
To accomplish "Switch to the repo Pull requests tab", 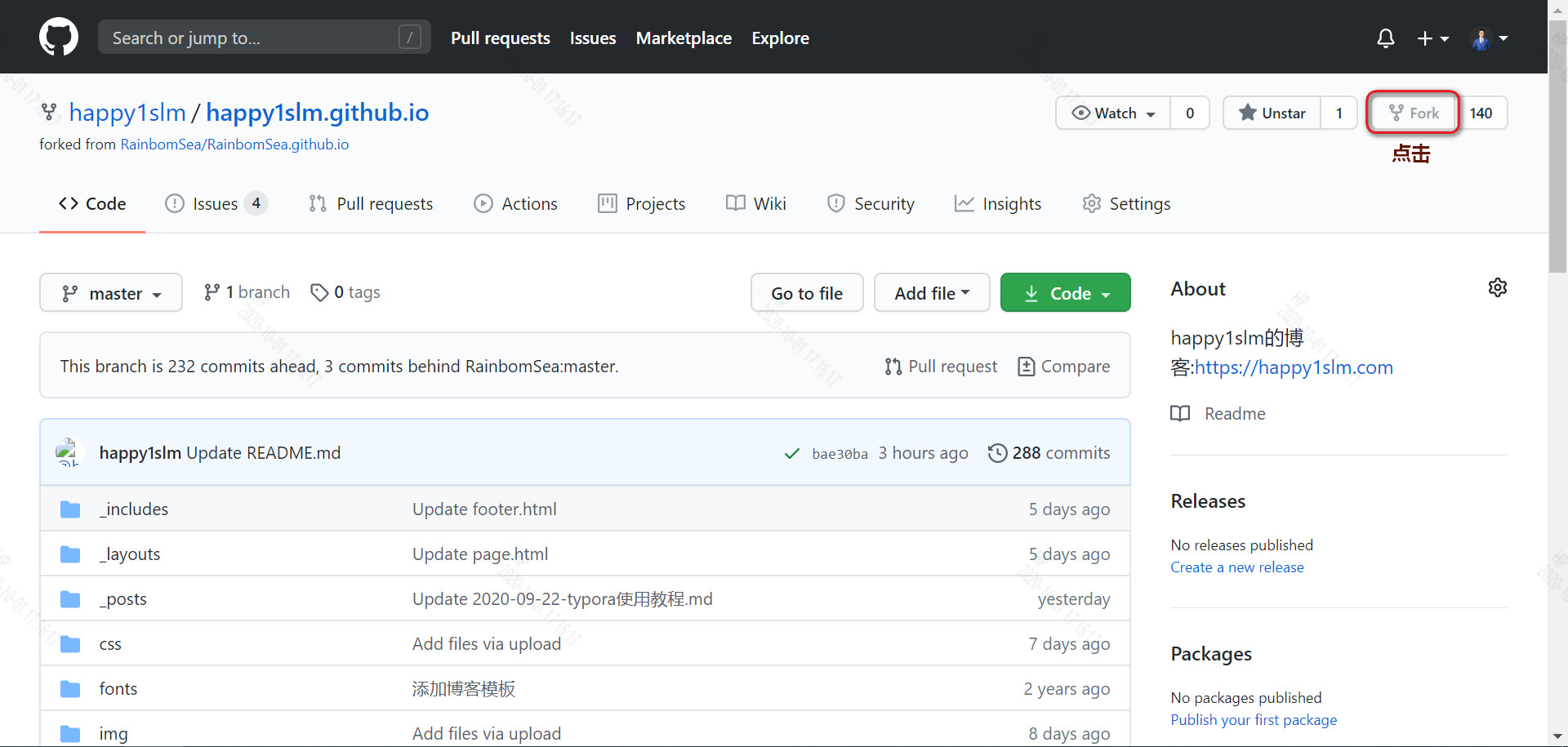I will [372, 204].
